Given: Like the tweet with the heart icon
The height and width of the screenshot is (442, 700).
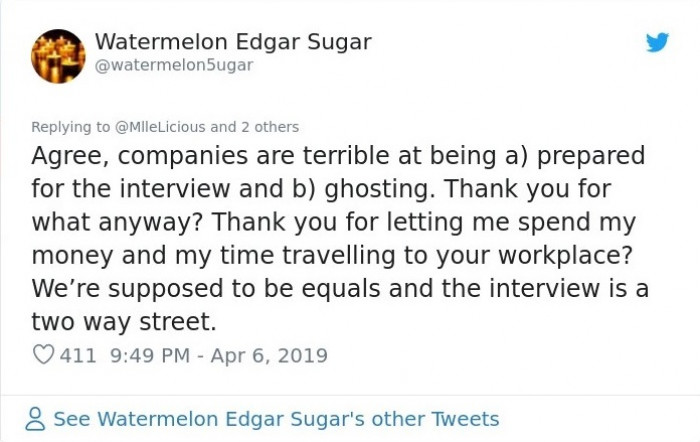Looking at the screenshot, I should pos(43,355).
